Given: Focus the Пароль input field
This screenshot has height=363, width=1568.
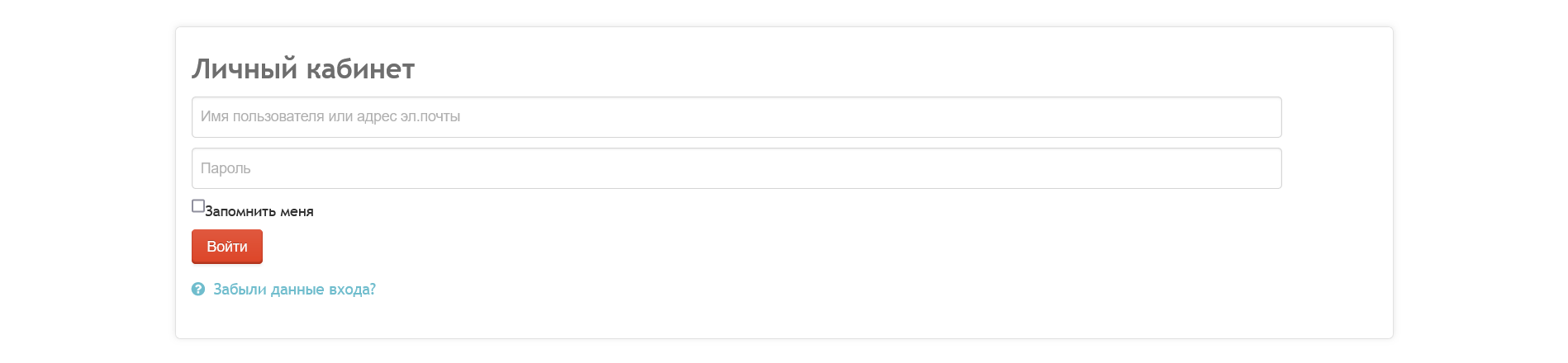Looking at the screenshot, I should [x=737, y=168].
